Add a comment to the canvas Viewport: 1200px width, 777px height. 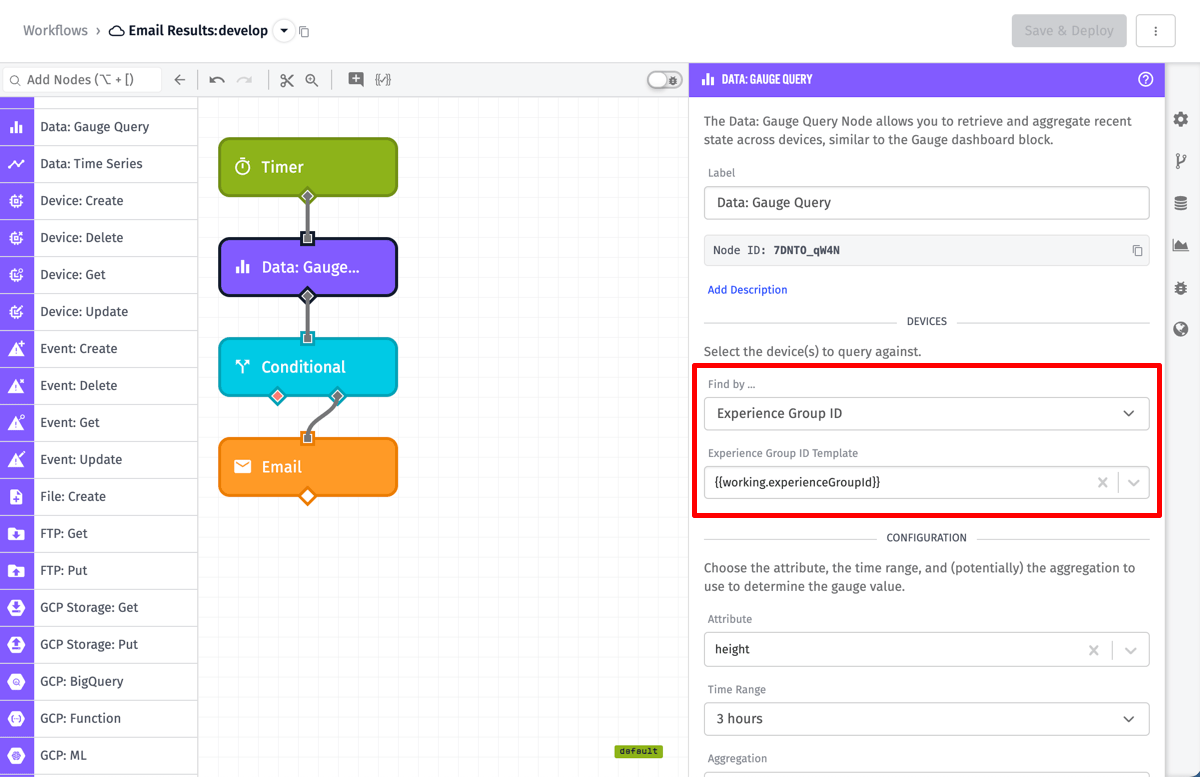[x=356, y=80]
